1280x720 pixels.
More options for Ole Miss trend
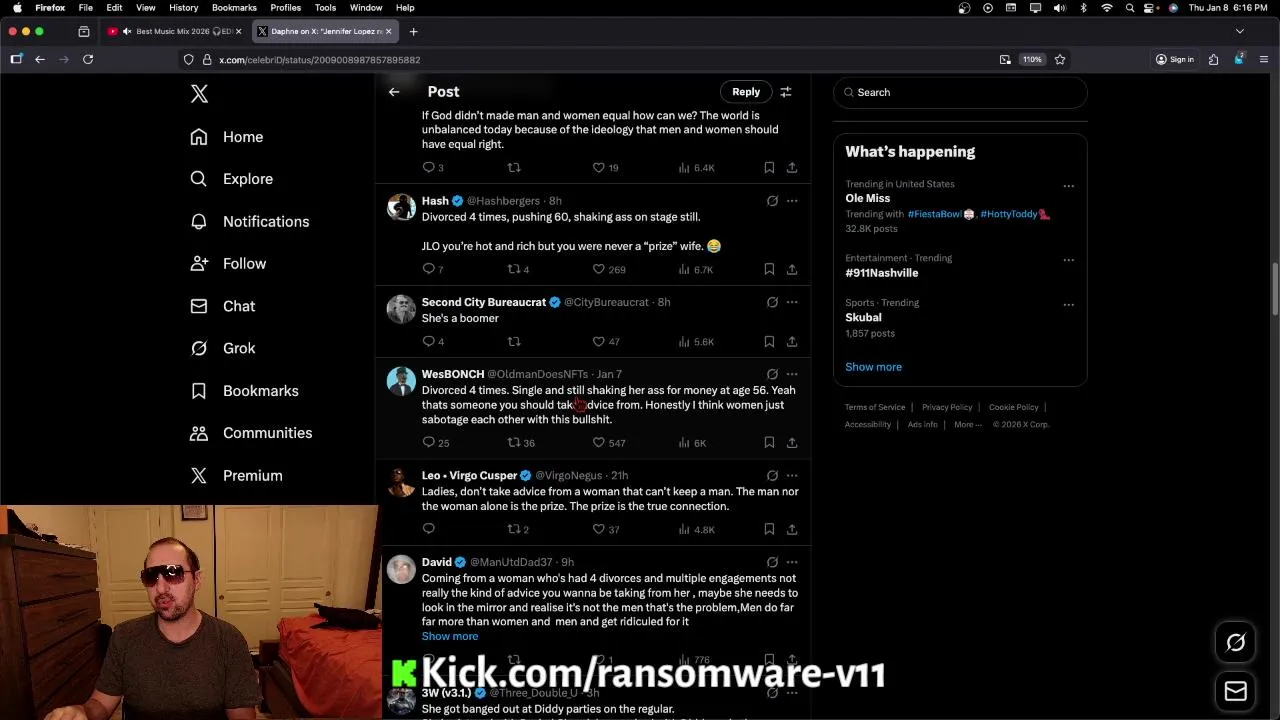[1068, 186]
